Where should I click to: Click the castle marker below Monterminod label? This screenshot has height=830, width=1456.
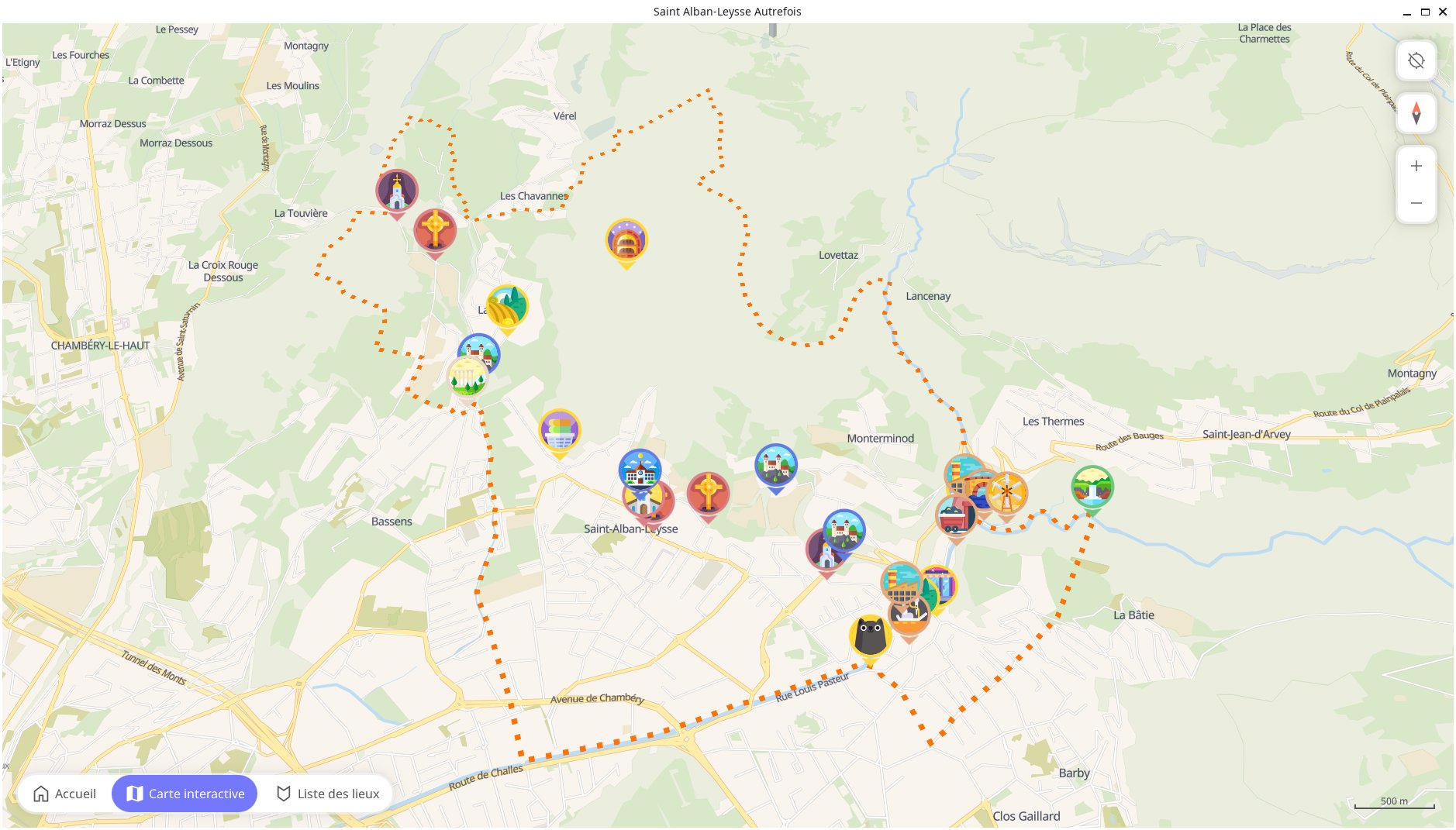click(775, 465)
